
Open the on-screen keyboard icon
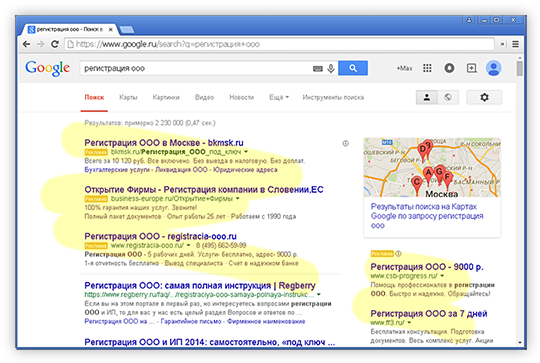click(x=318, y=69)
